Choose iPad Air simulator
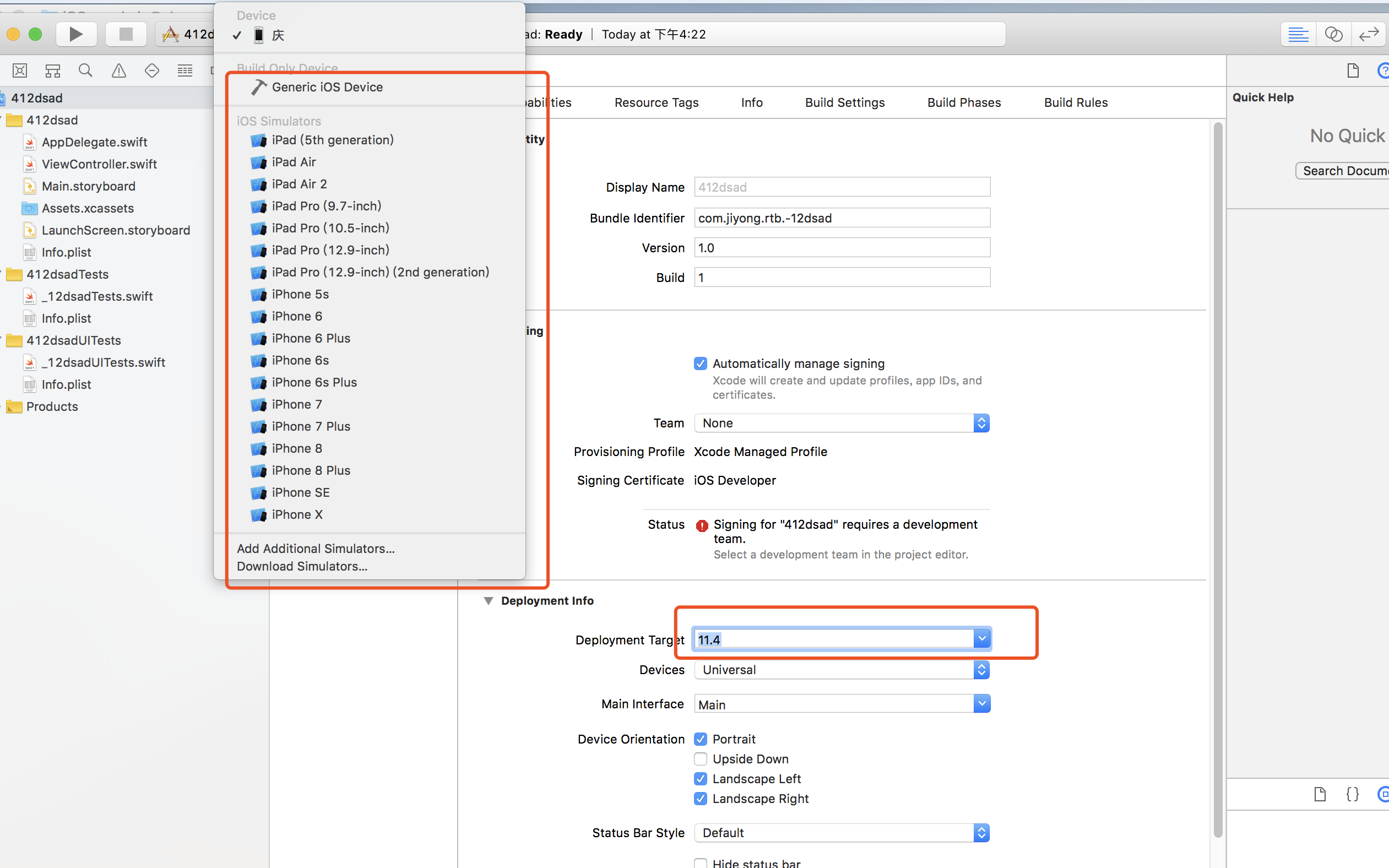 point(369,162)
